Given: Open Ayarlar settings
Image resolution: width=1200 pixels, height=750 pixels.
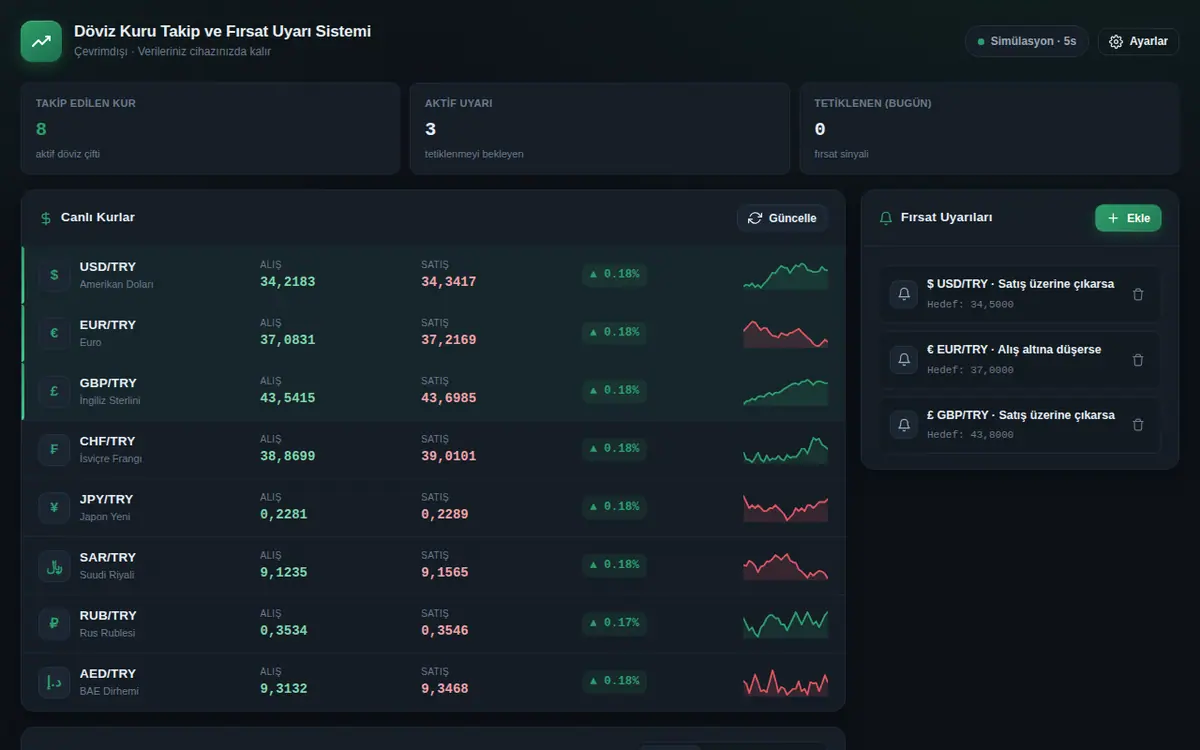Looking at the screenshot, I should [1138, 41].
